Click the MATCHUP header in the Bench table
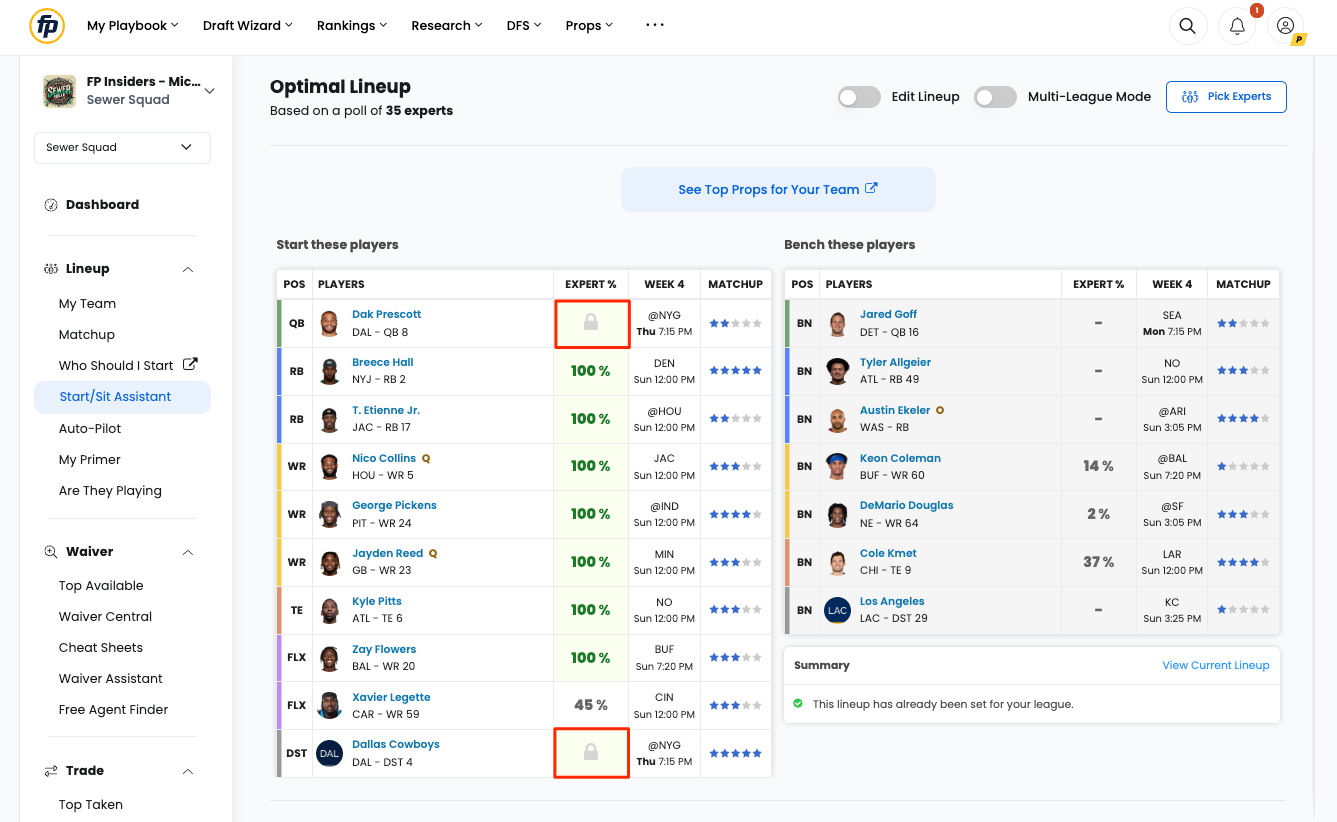Image resolution: width=1337 pixels, height=822 pixels. tap(1243, 284)
